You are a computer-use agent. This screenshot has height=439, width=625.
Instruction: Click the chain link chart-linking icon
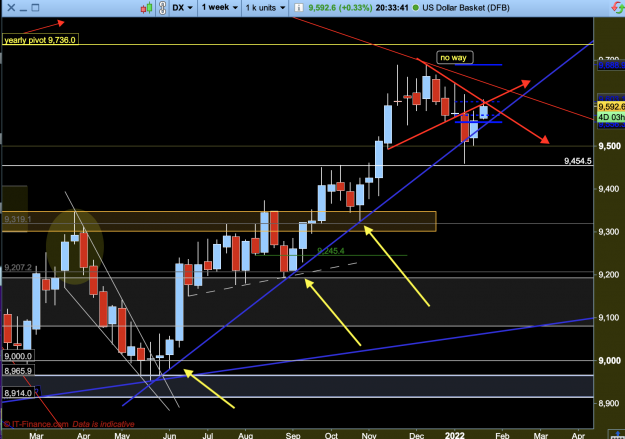point(162,8)
